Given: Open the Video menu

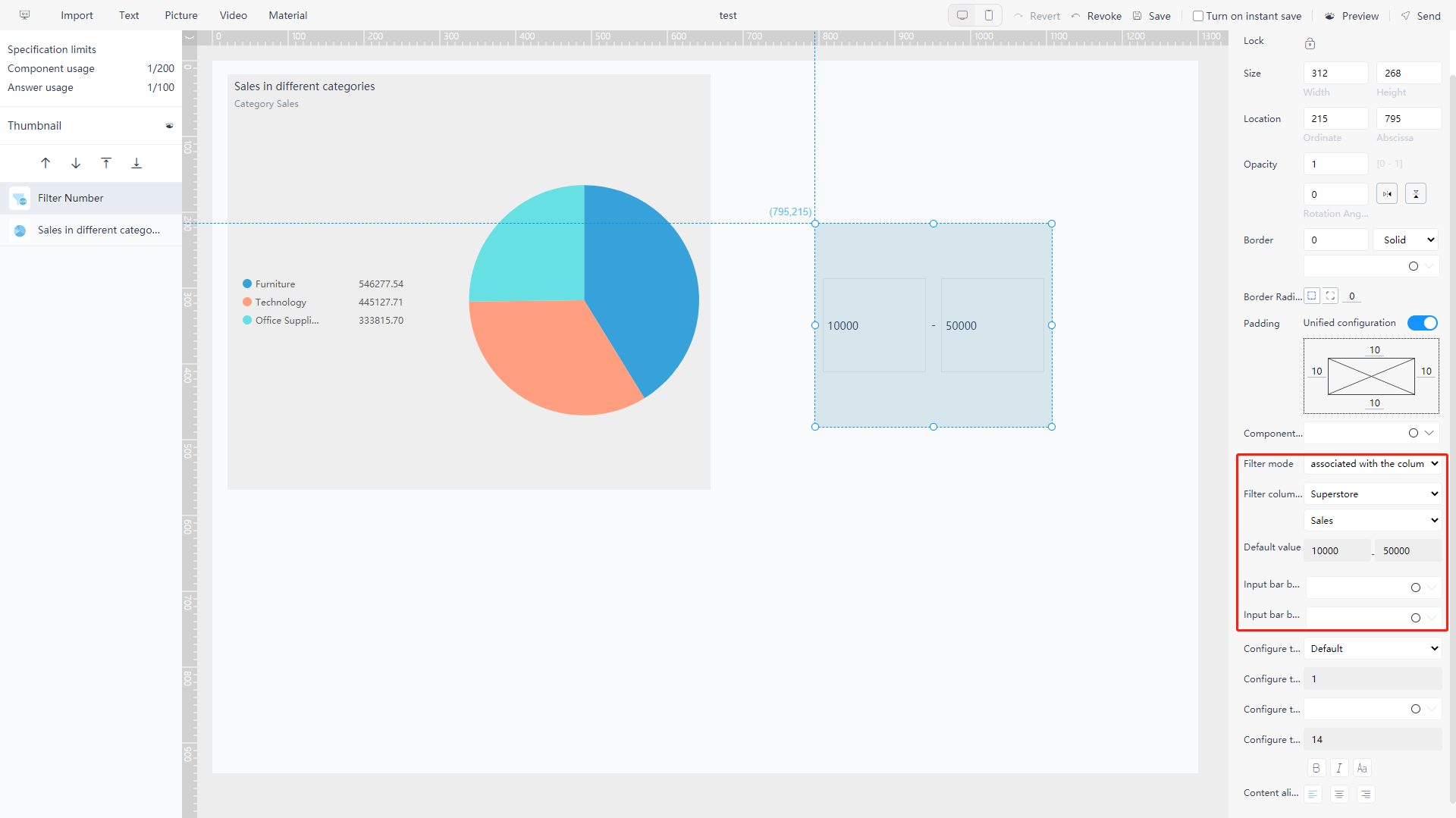Looking at the screenshot, I should (234, 15).
